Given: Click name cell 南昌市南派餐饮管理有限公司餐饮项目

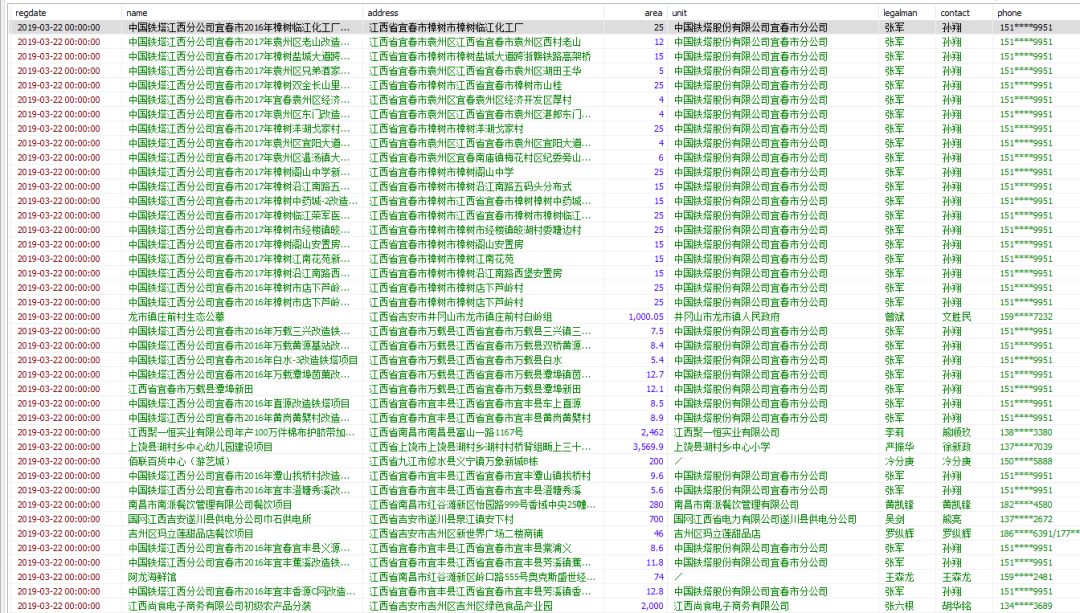Looking at the screenshot, I should point(209,505).
